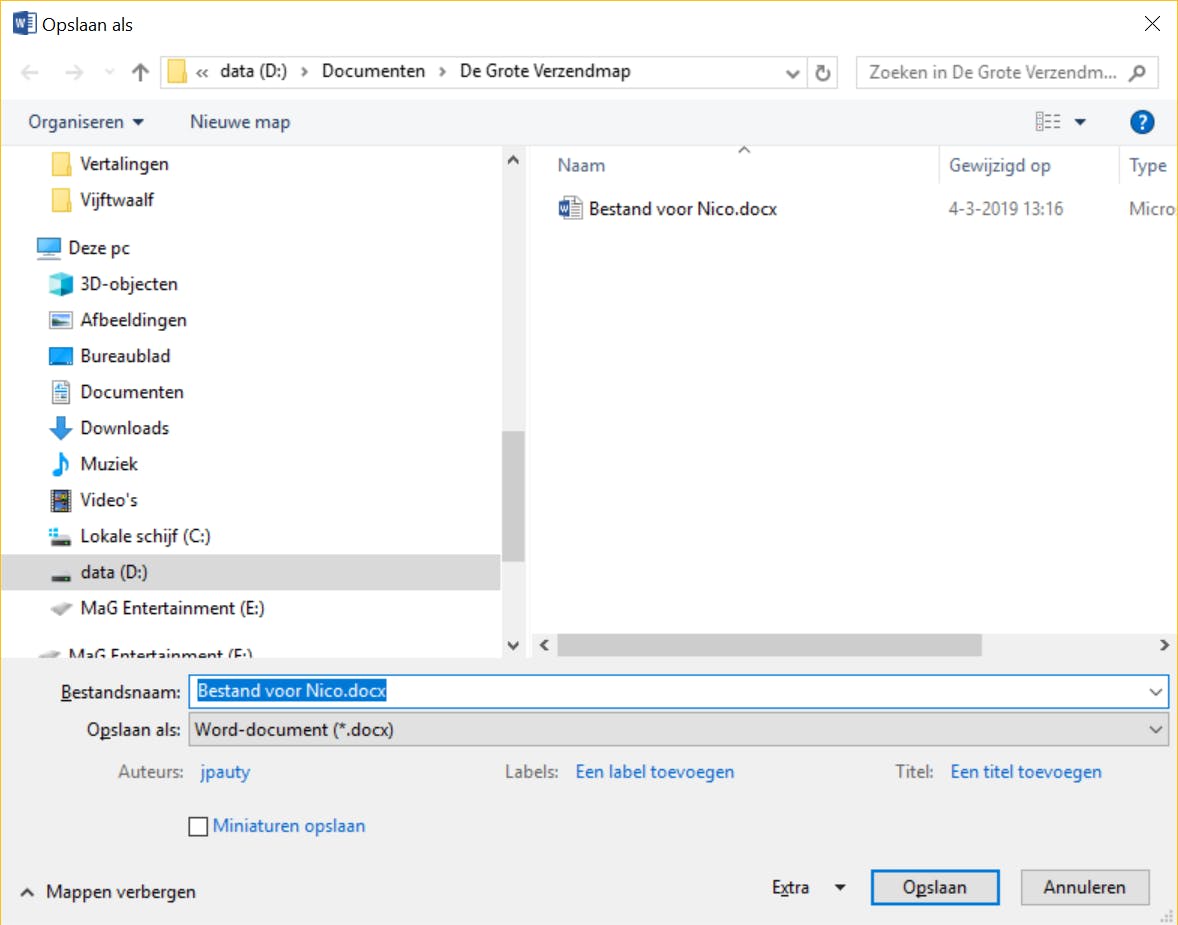Sort files by the Naam column
Image resolution: width=1178 pixels, height=925 pixels.
(x=581, y=165)
